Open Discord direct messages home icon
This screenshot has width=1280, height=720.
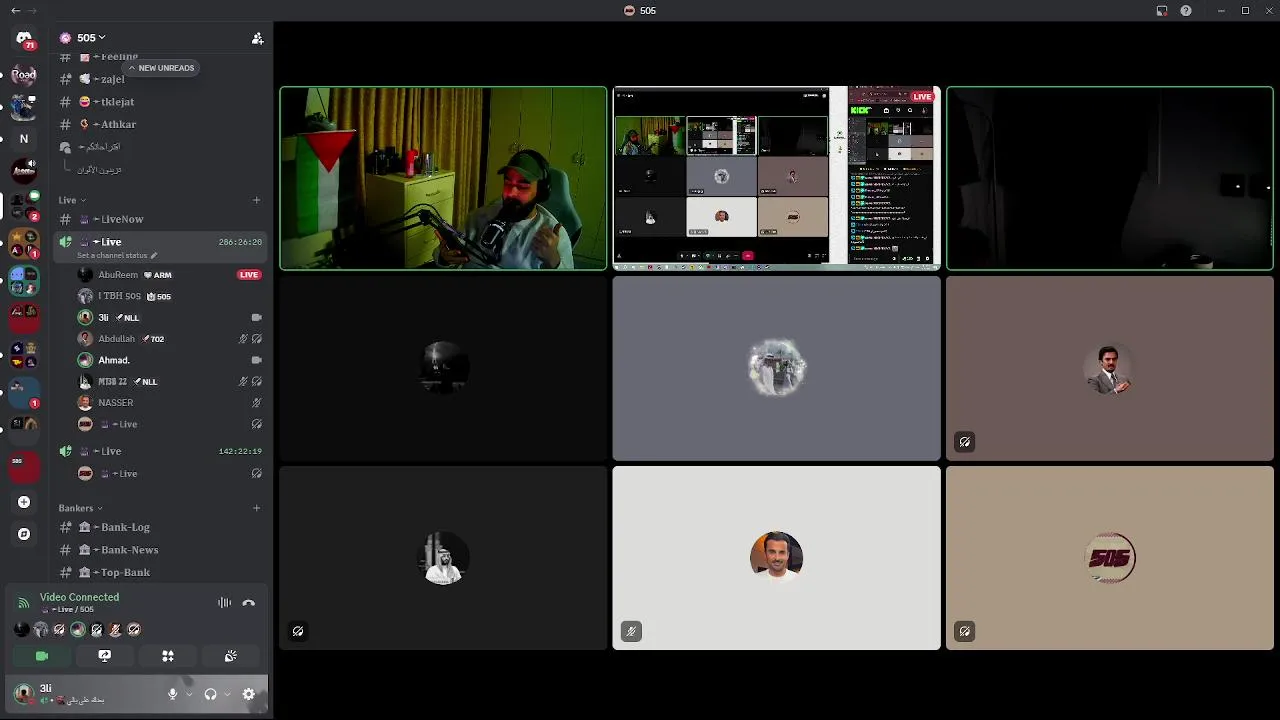pos(24,38)
